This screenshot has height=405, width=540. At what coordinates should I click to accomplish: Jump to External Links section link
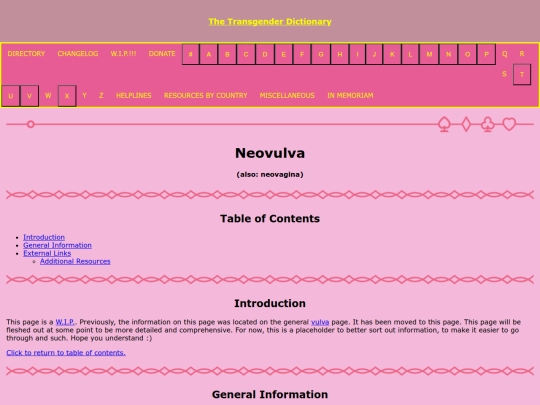pos(47,253)
